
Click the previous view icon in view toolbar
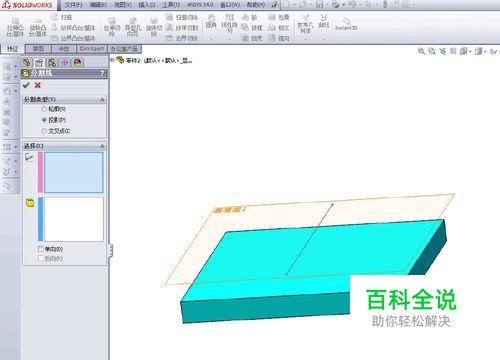tap(443, 51)
